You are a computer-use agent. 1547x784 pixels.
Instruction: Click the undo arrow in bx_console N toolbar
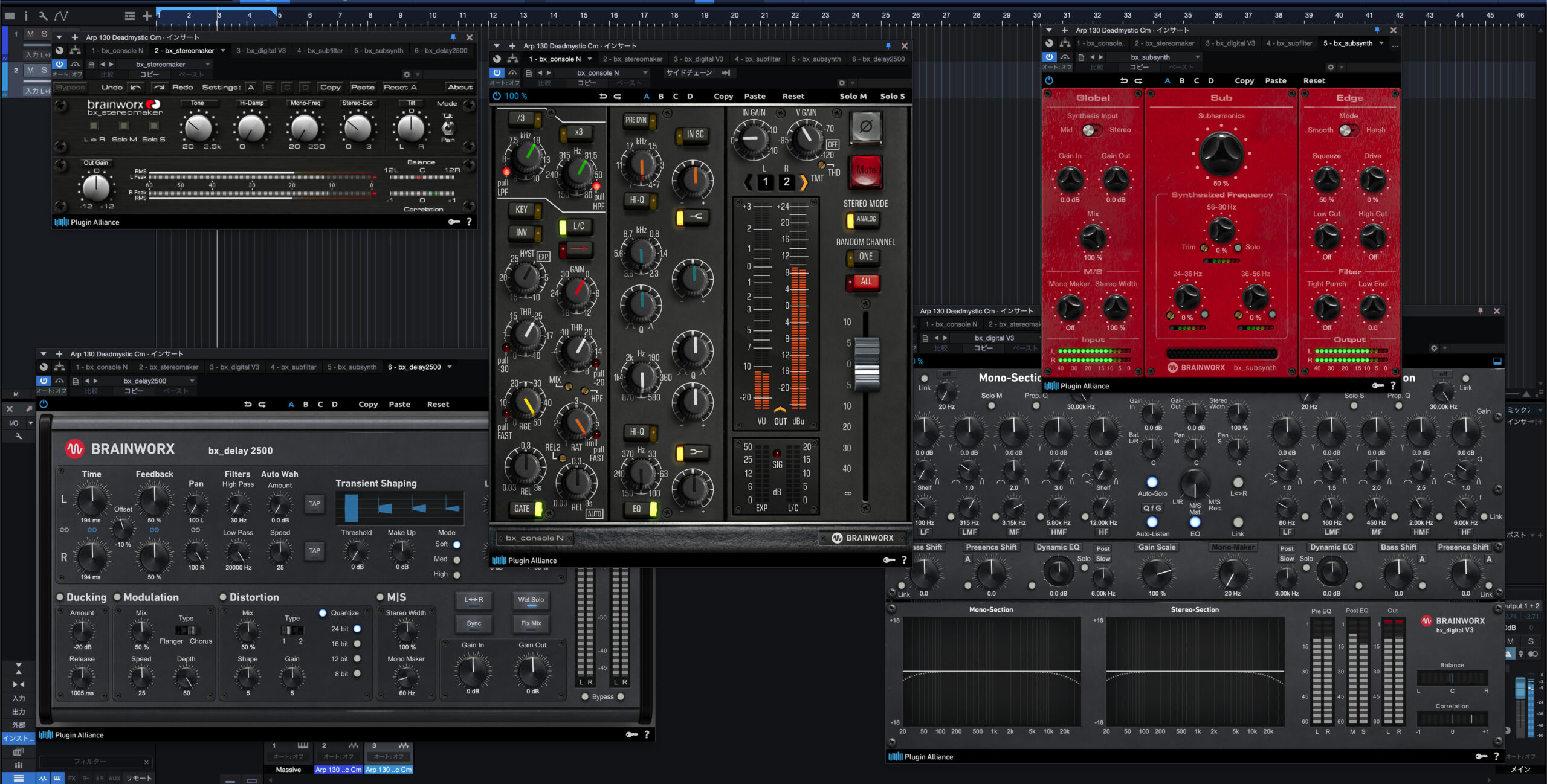point(602,96)
